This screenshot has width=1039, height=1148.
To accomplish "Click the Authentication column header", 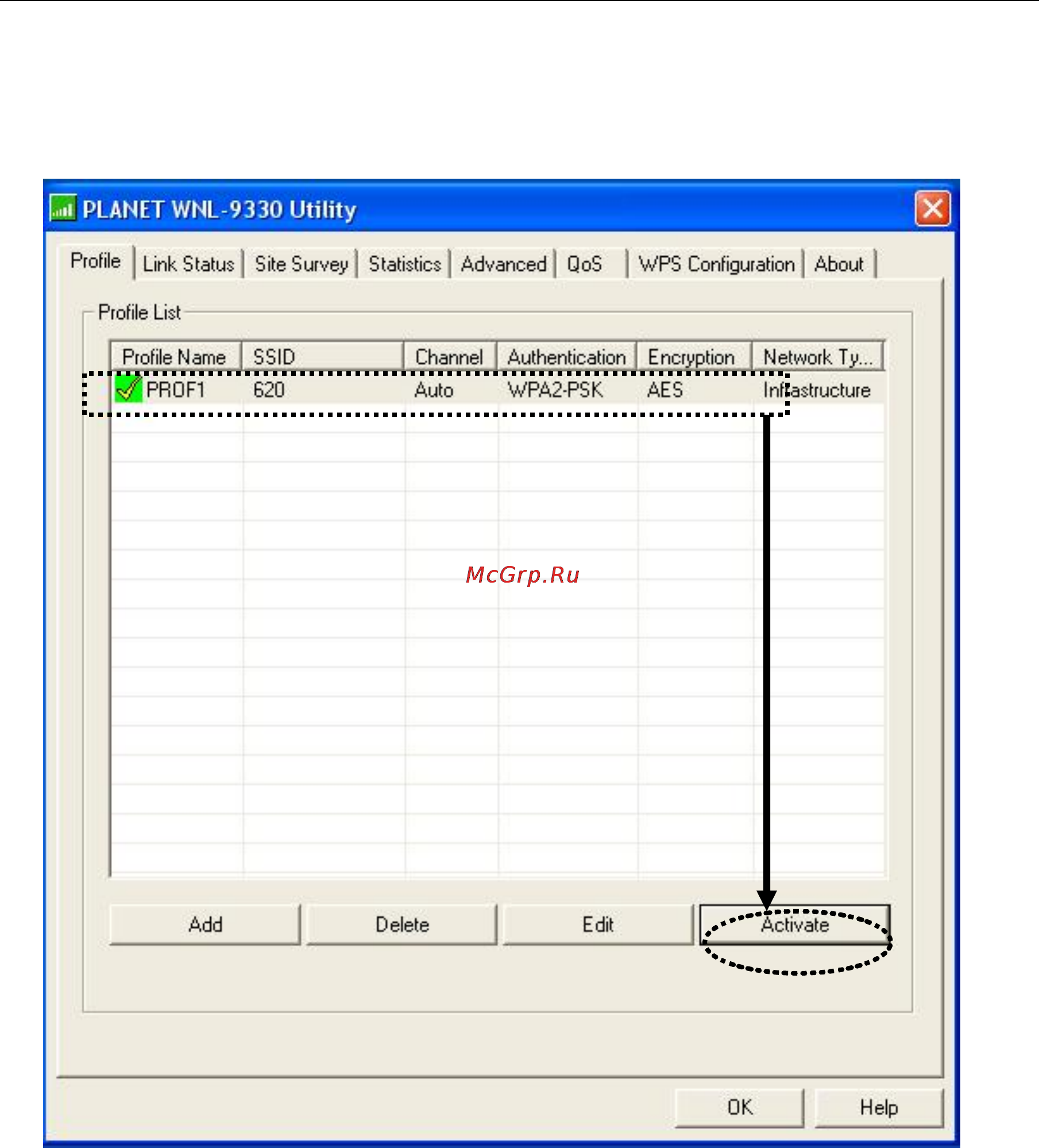I will pos(567,357).
